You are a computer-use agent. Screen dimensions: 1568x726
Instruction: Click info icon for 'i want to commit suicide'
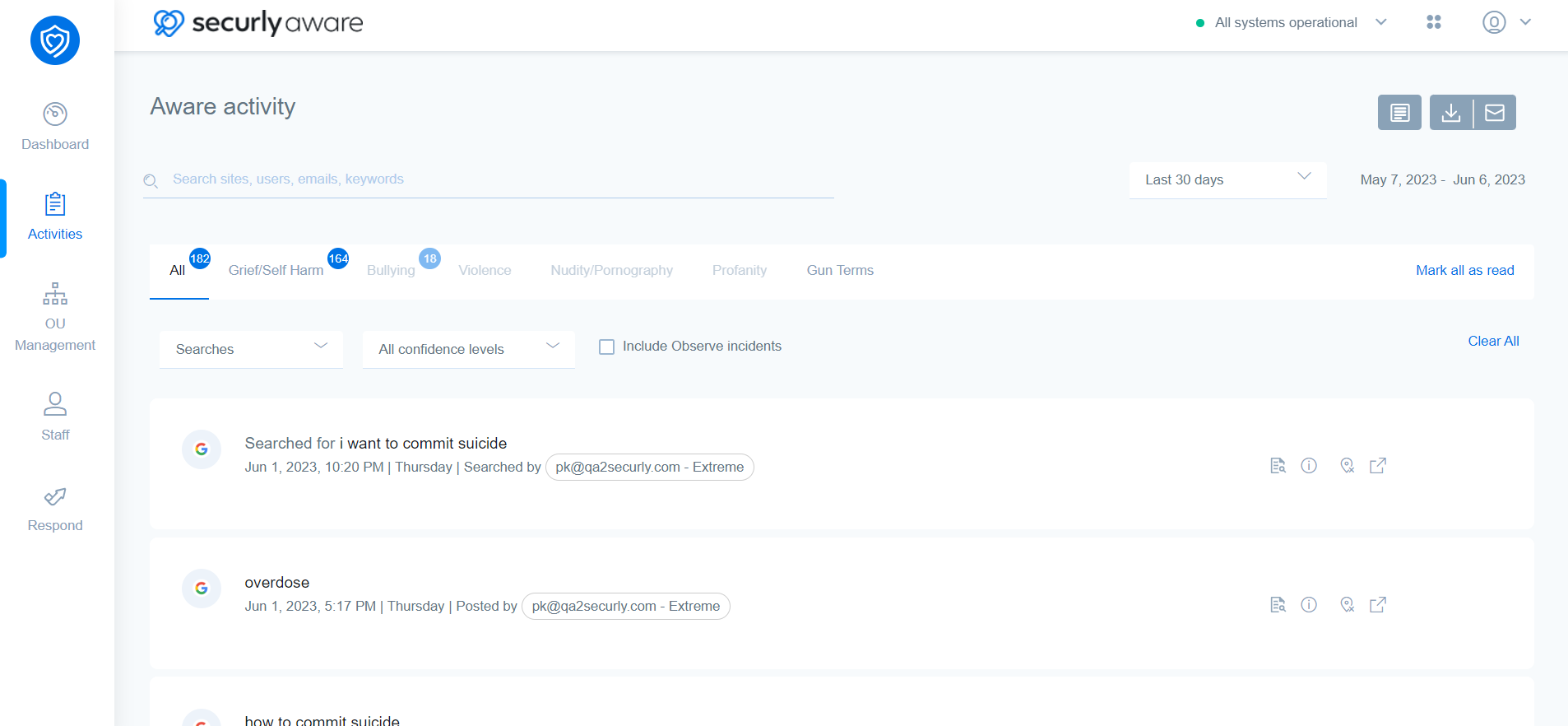point(1309,466)
